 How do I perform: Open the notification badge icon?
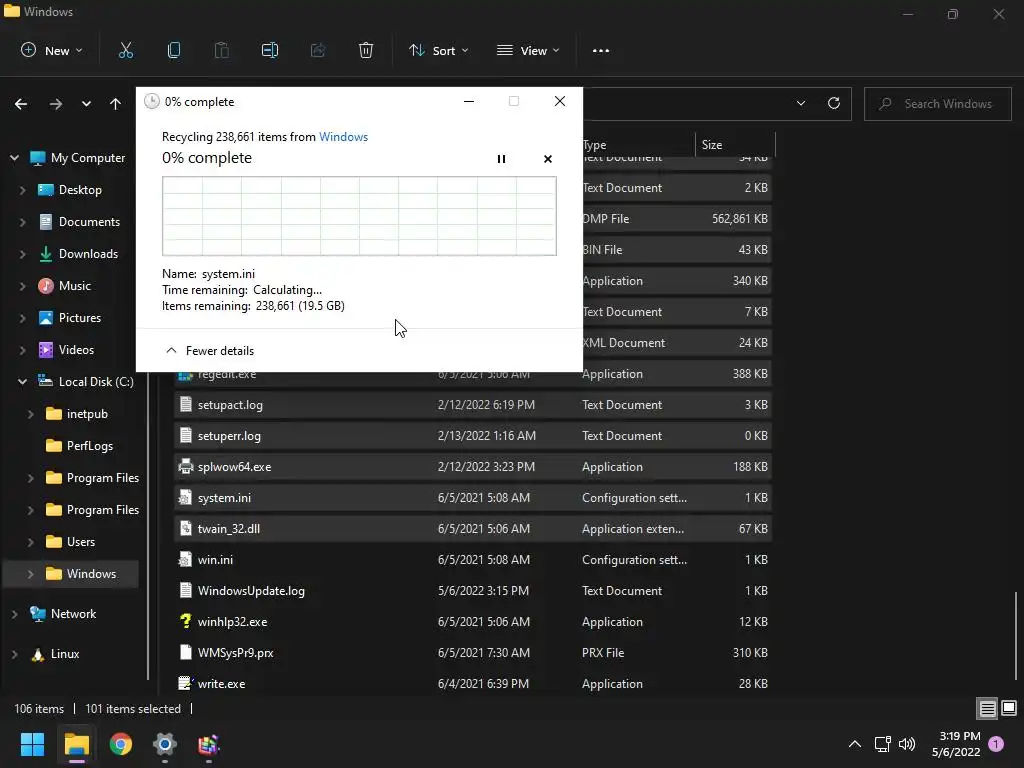[x=996, y=743]
